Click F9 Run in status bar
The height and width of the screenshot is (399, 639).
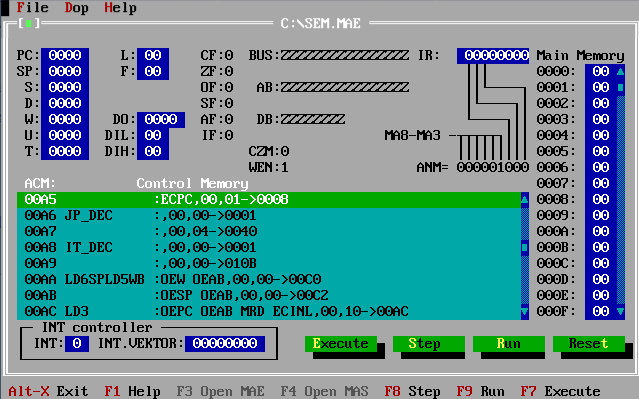pyautogui.click(x=480, y=391)
